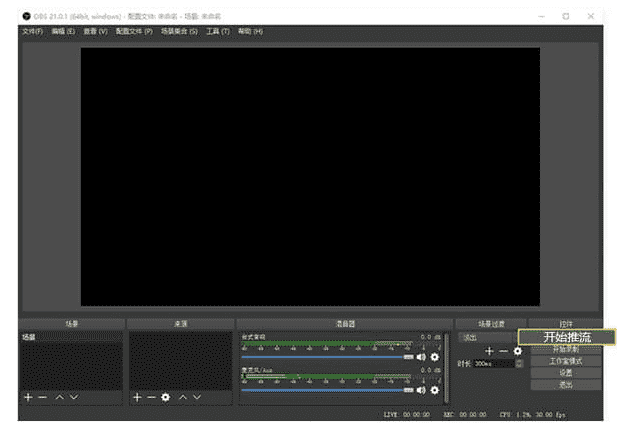Screen dimensions: 621x427
Task: Click the transition duration 300ms field
Action: click(x=494, y=363)
